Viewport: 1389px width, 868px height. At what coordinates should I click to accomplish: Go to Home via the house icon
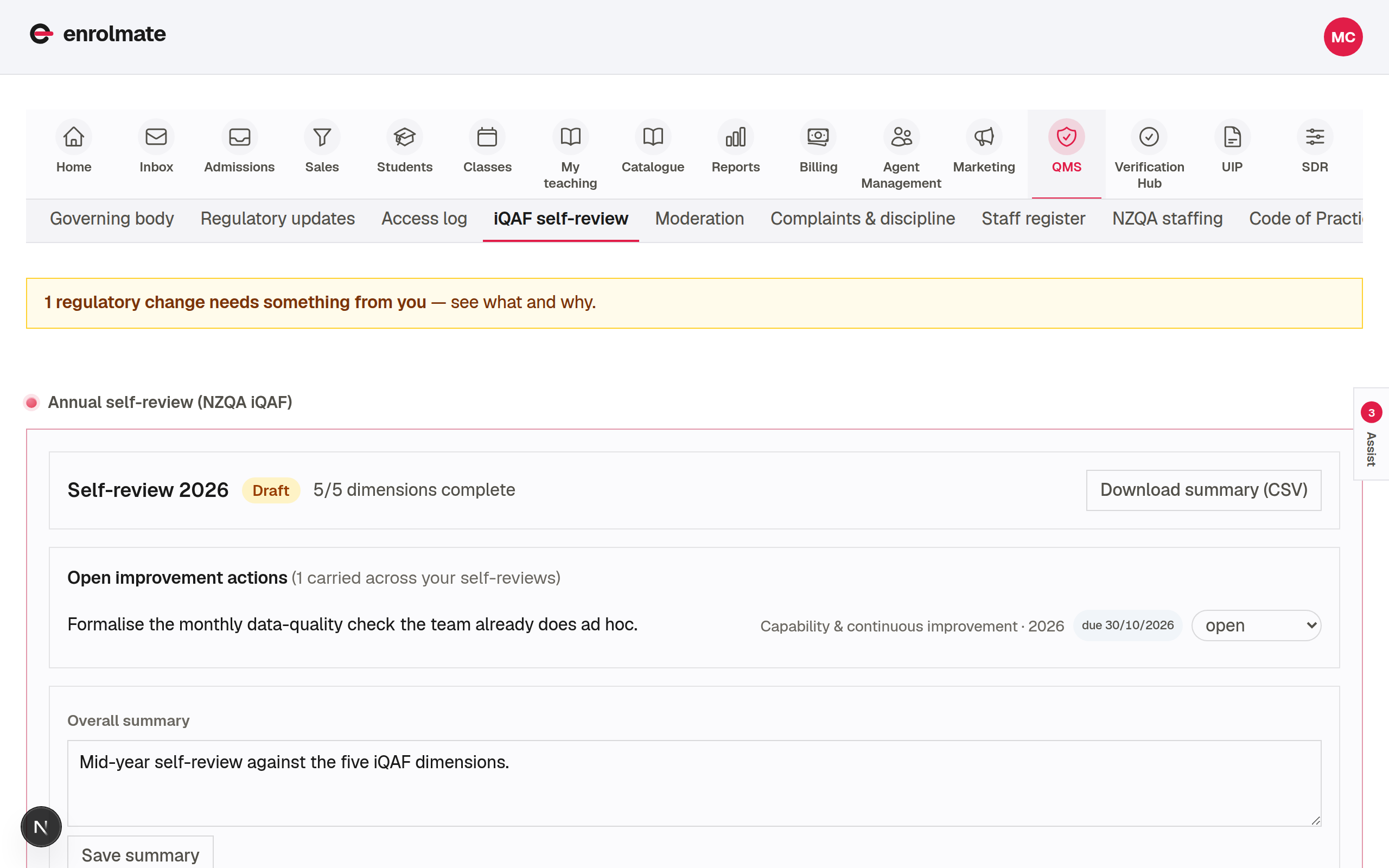tap(73, 137)
